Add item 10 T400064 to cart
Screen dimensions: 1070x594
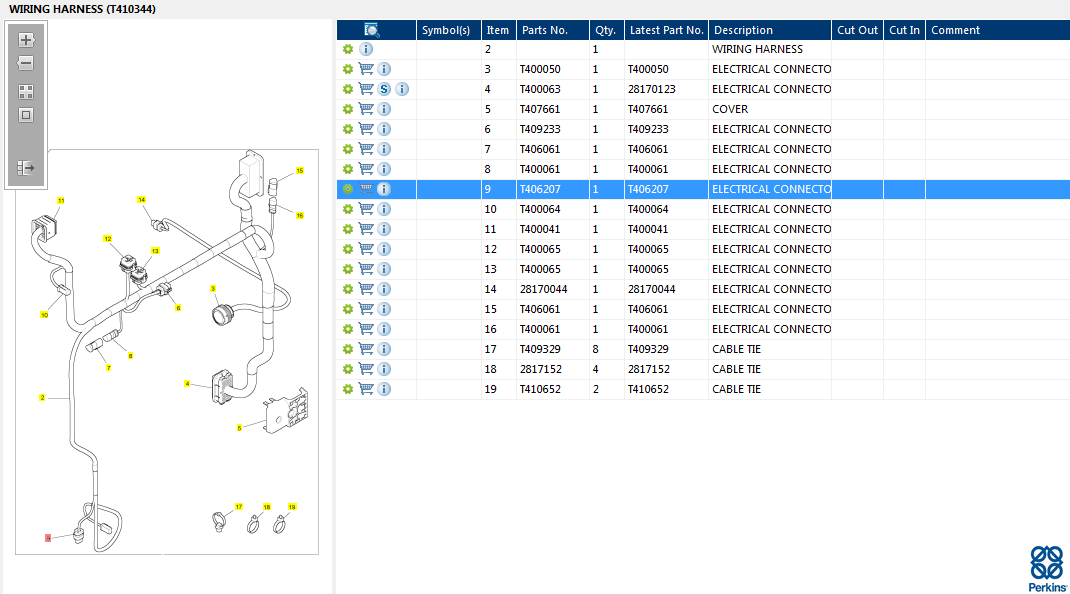point(366,209)
